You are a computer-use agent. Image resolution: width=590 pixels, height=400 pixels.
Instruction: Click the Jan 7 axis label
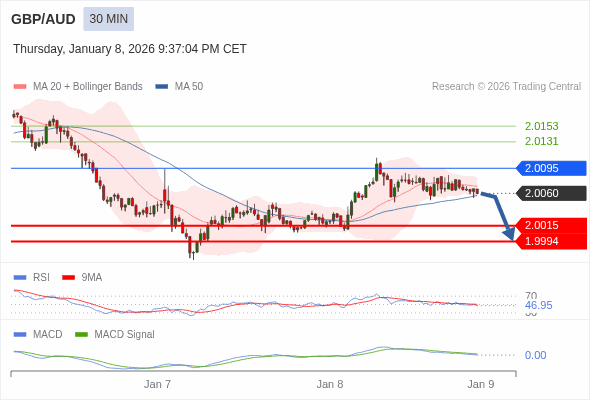pyautogui.click(x=157, y=384)
